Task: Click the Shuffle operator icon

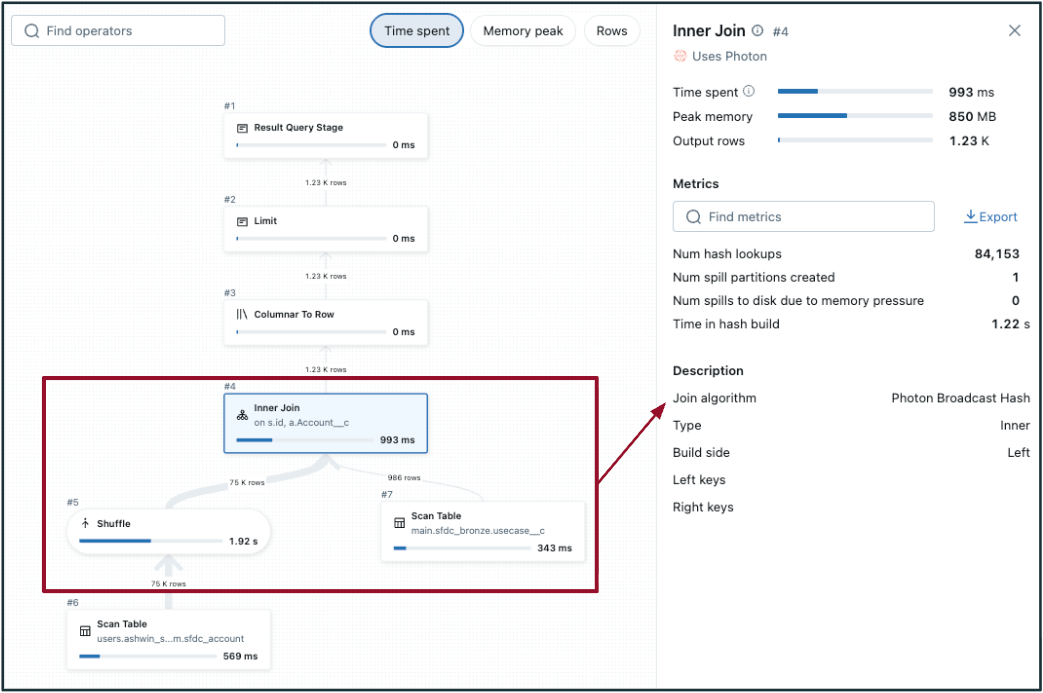Action: point(85,523)
